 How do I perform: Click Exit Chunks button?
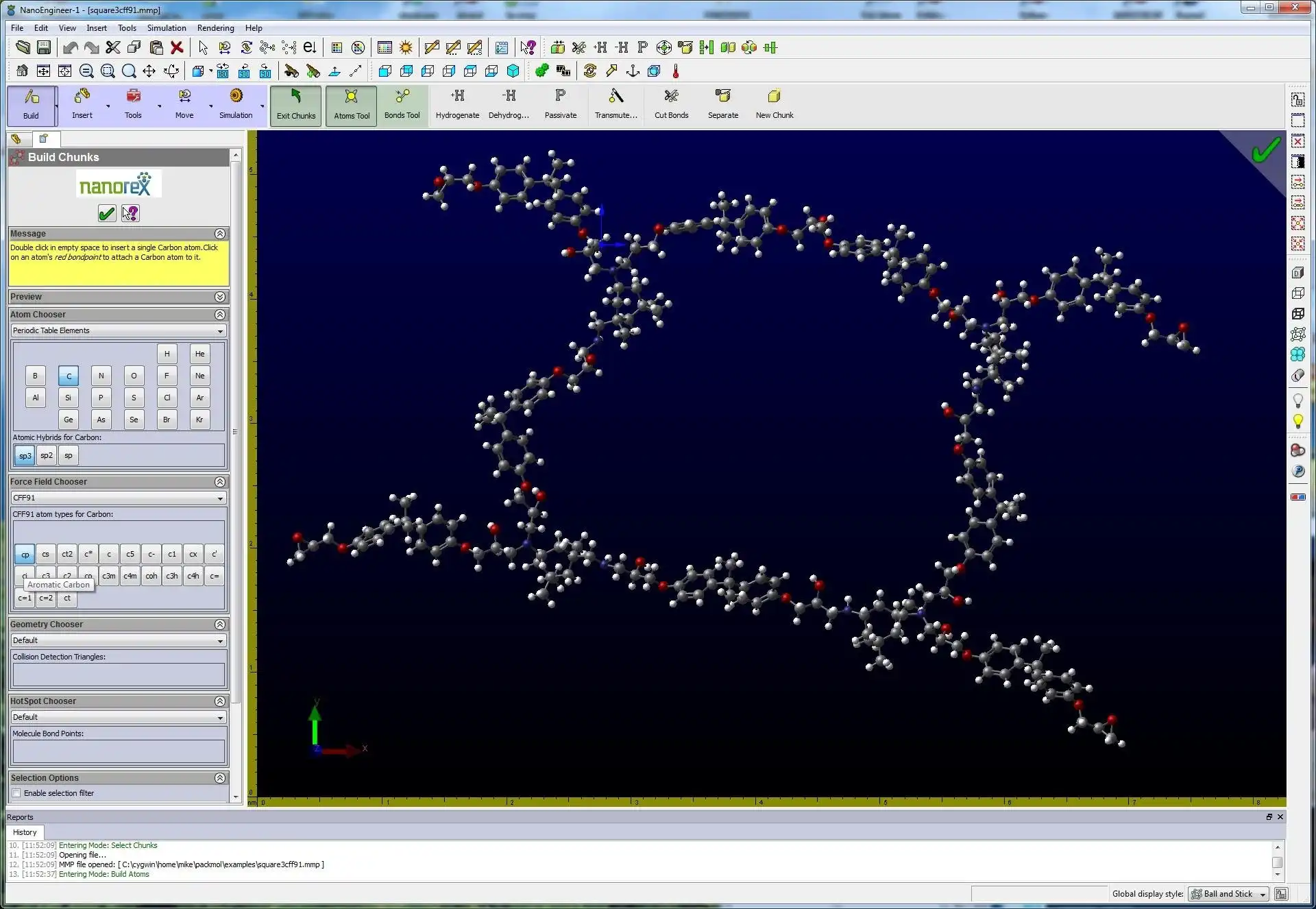[296, 102]
